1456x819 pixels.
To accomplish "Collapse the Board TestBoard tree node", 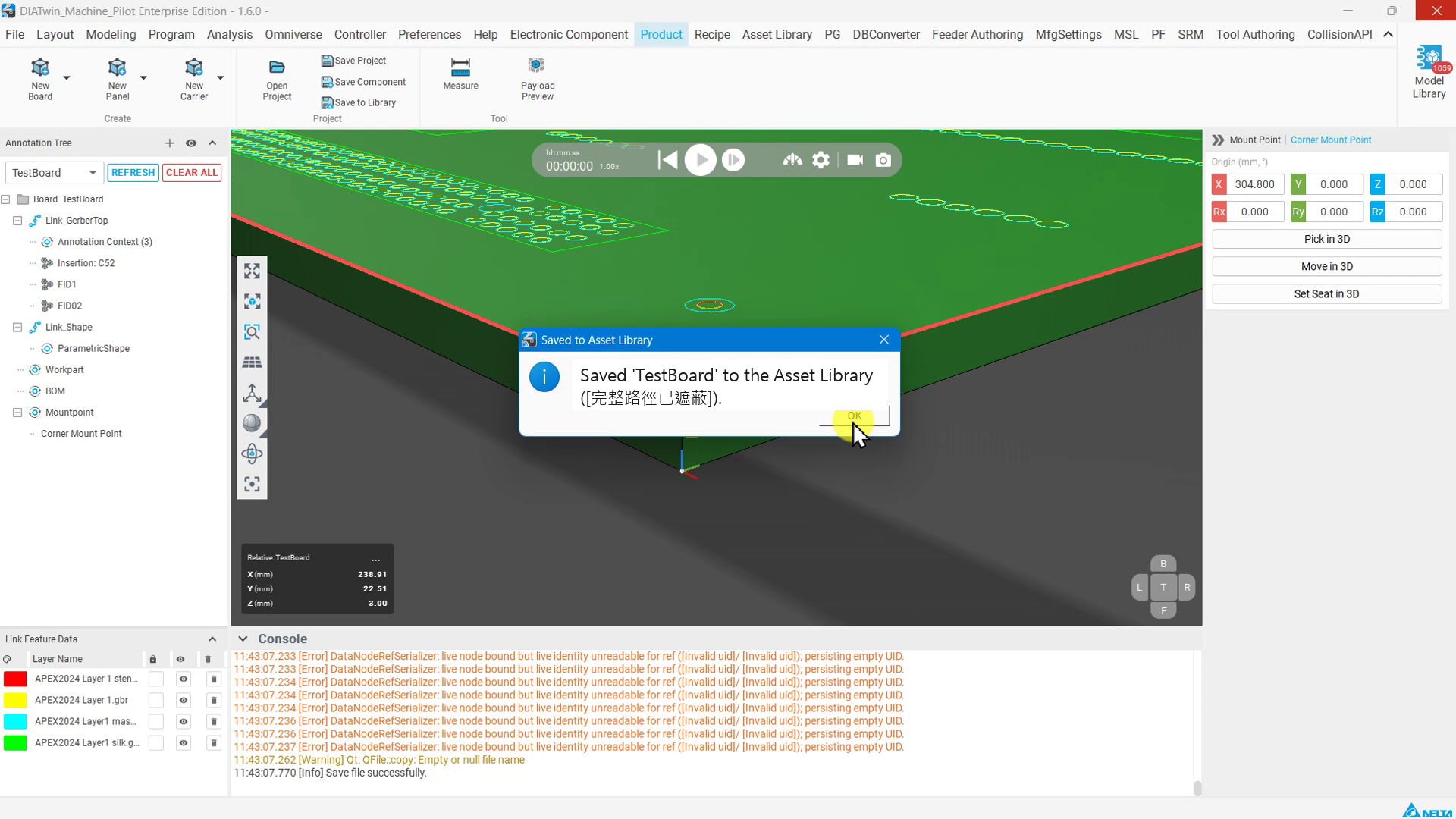I will (5, 199).
